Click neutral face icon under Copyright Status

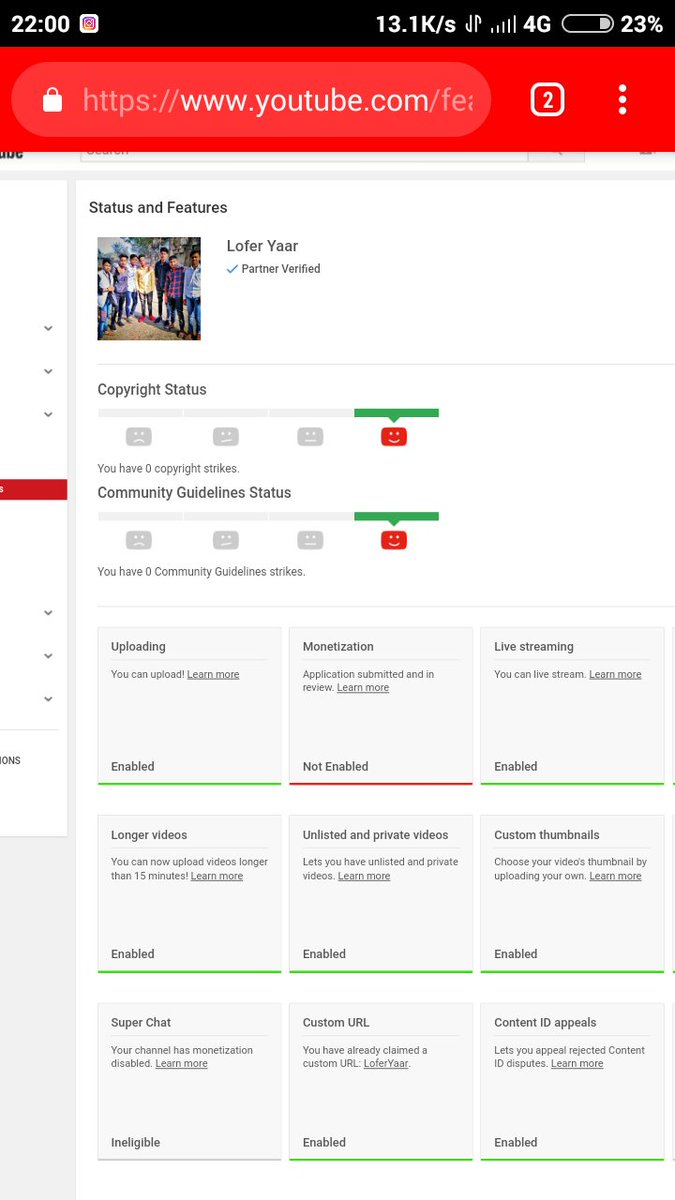tap(310, 437)
